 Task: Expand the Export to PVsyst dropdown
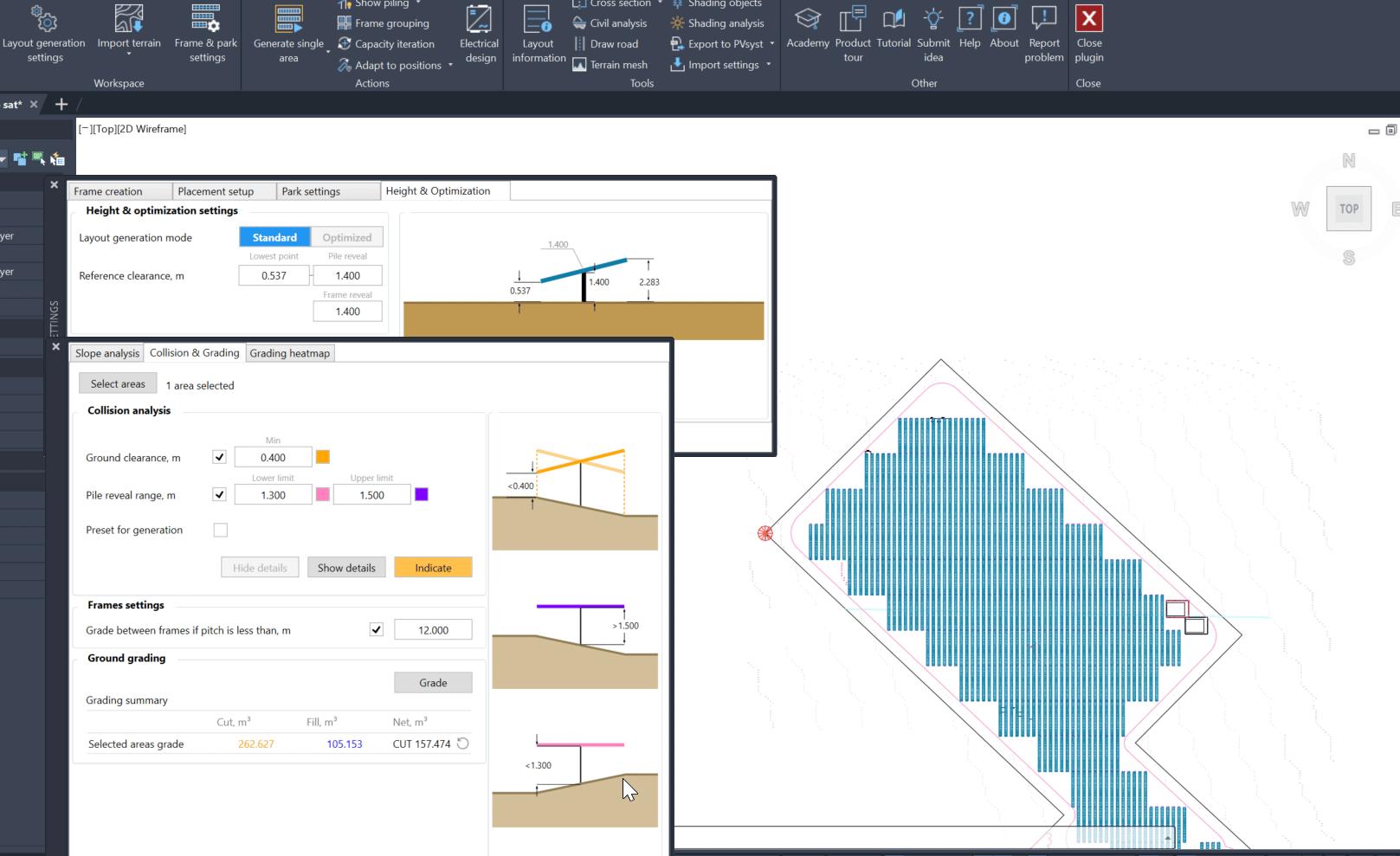[771, 44]
